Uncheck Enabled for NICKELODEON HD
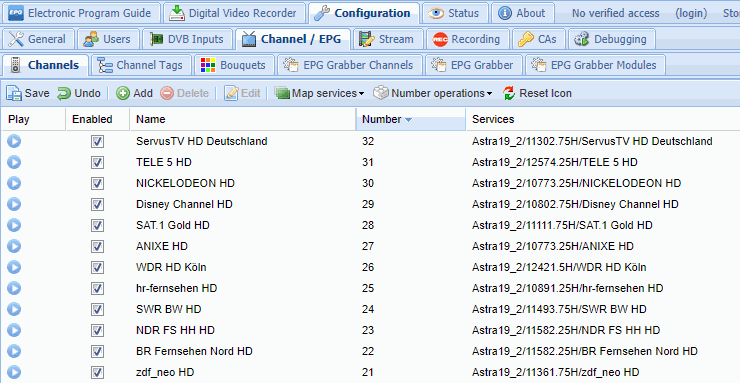Screen dimensions: 740x383 pyautogui.click(x=98, y=183)
